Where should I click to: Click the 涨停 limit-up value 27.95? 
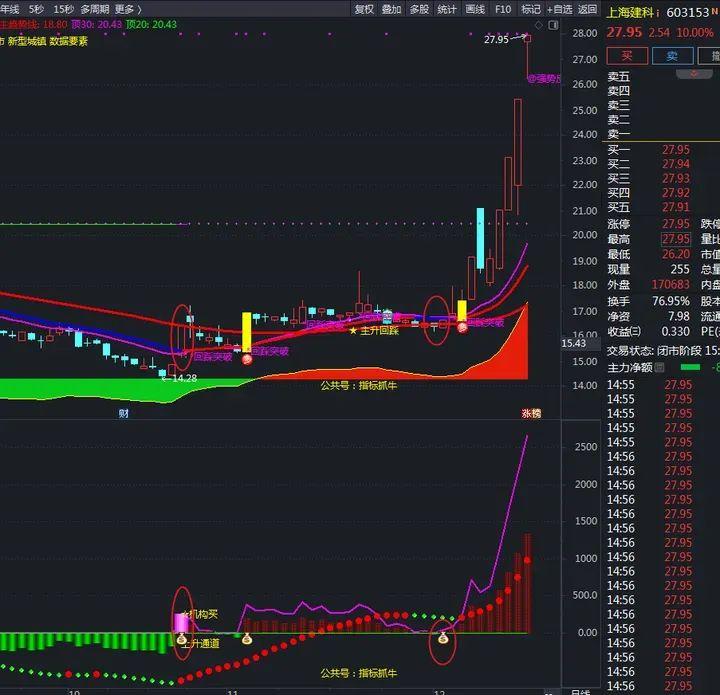pos(676,224)
